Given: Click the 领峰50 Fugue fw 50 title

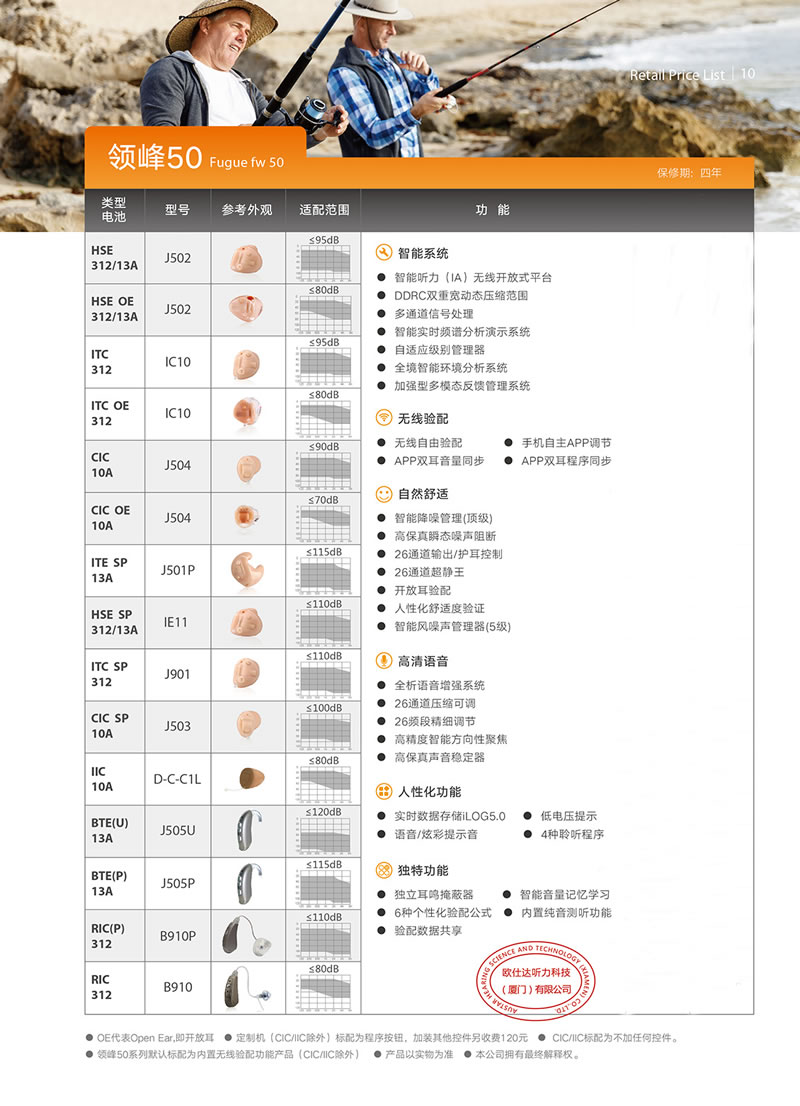Looking at the screenshot, I should click(x=196, y=159).
